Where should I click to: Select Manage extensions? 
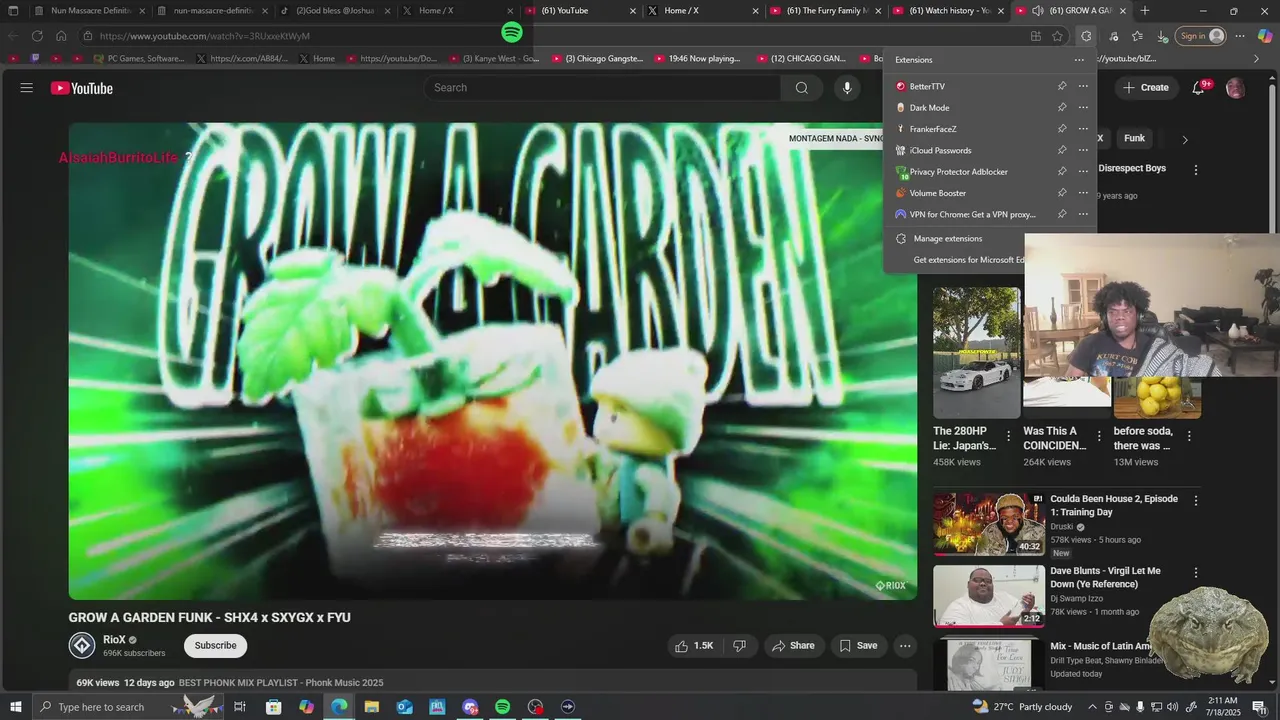(948, 239)
